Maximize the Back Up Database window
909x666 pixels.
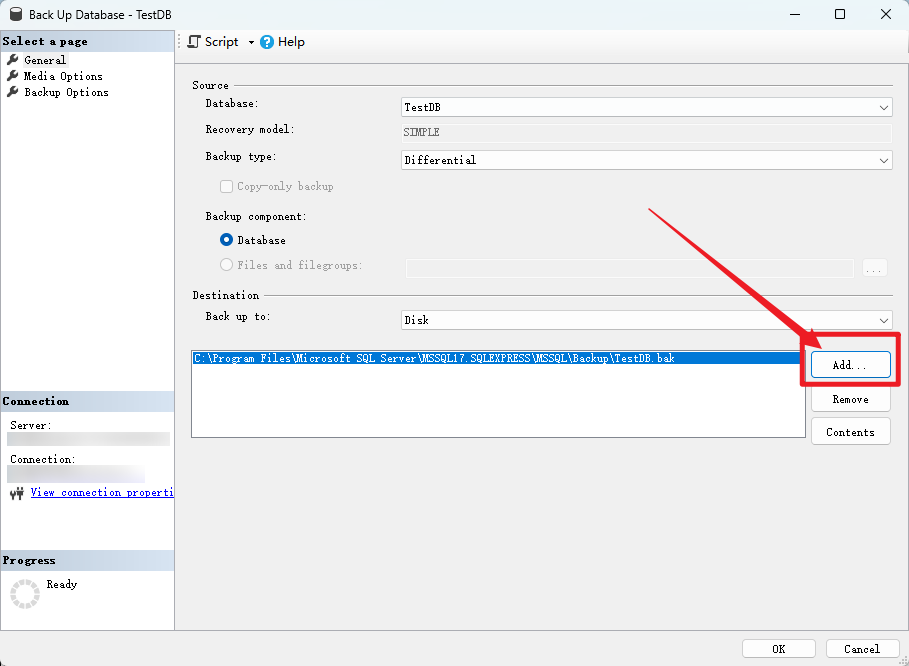(840, 14)
